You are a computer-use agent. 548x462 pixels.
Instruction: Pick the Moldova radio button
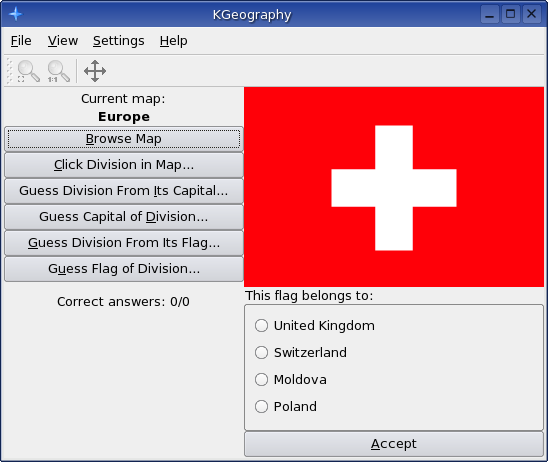point(291,379)
